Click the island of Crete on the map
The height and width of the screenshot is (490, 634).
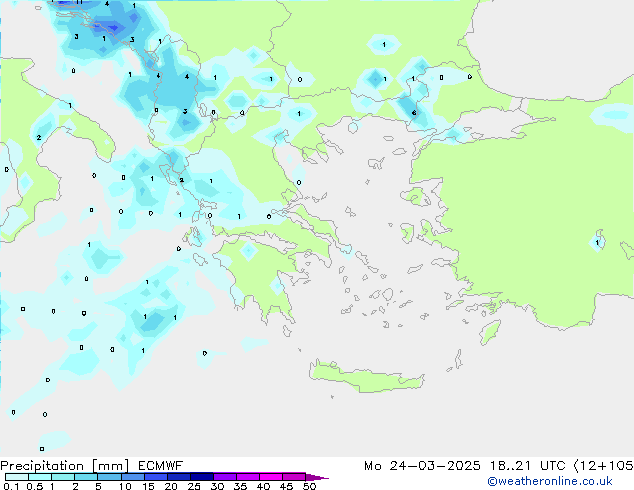click(x=366, y=377)
